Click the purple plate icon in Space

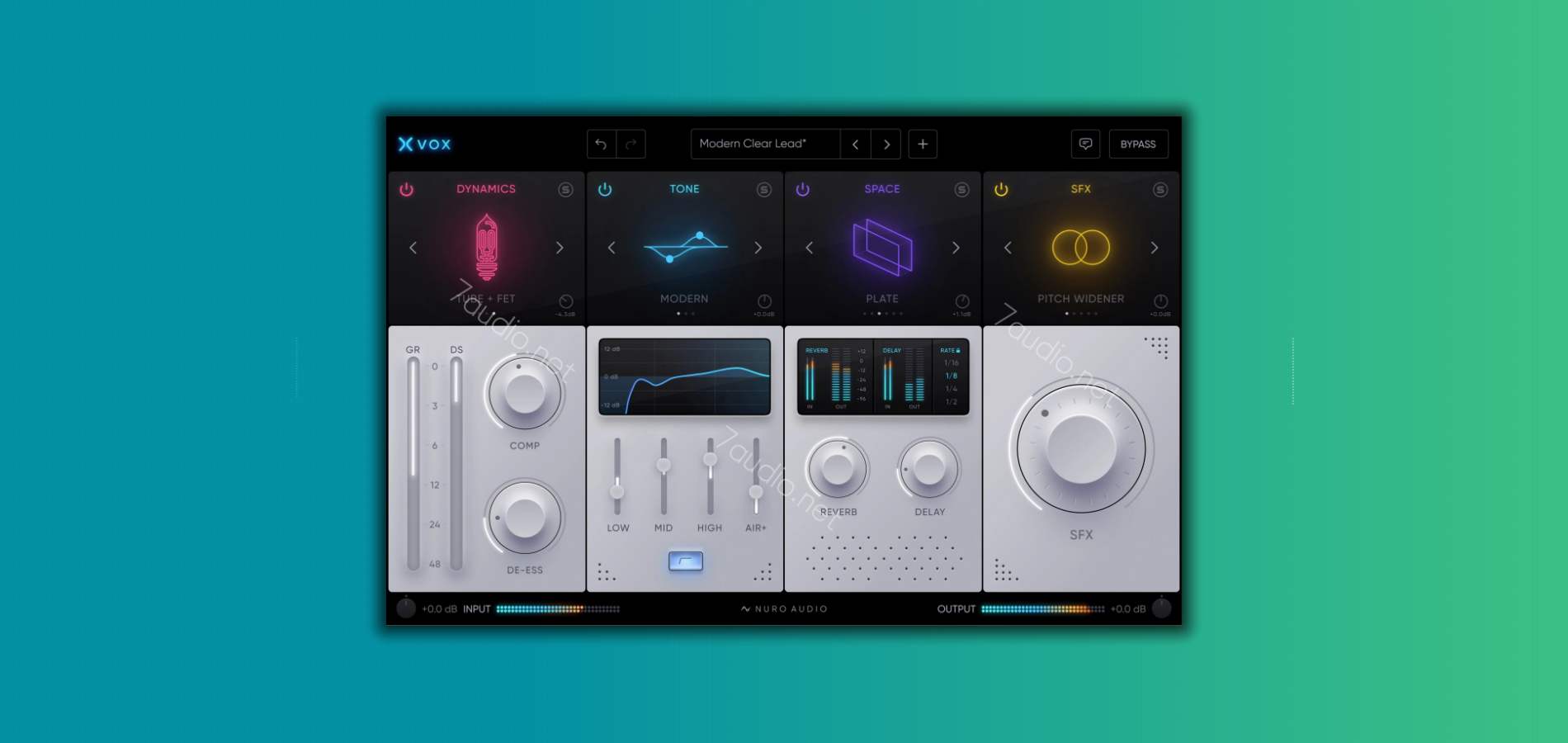tap(882, 247)
